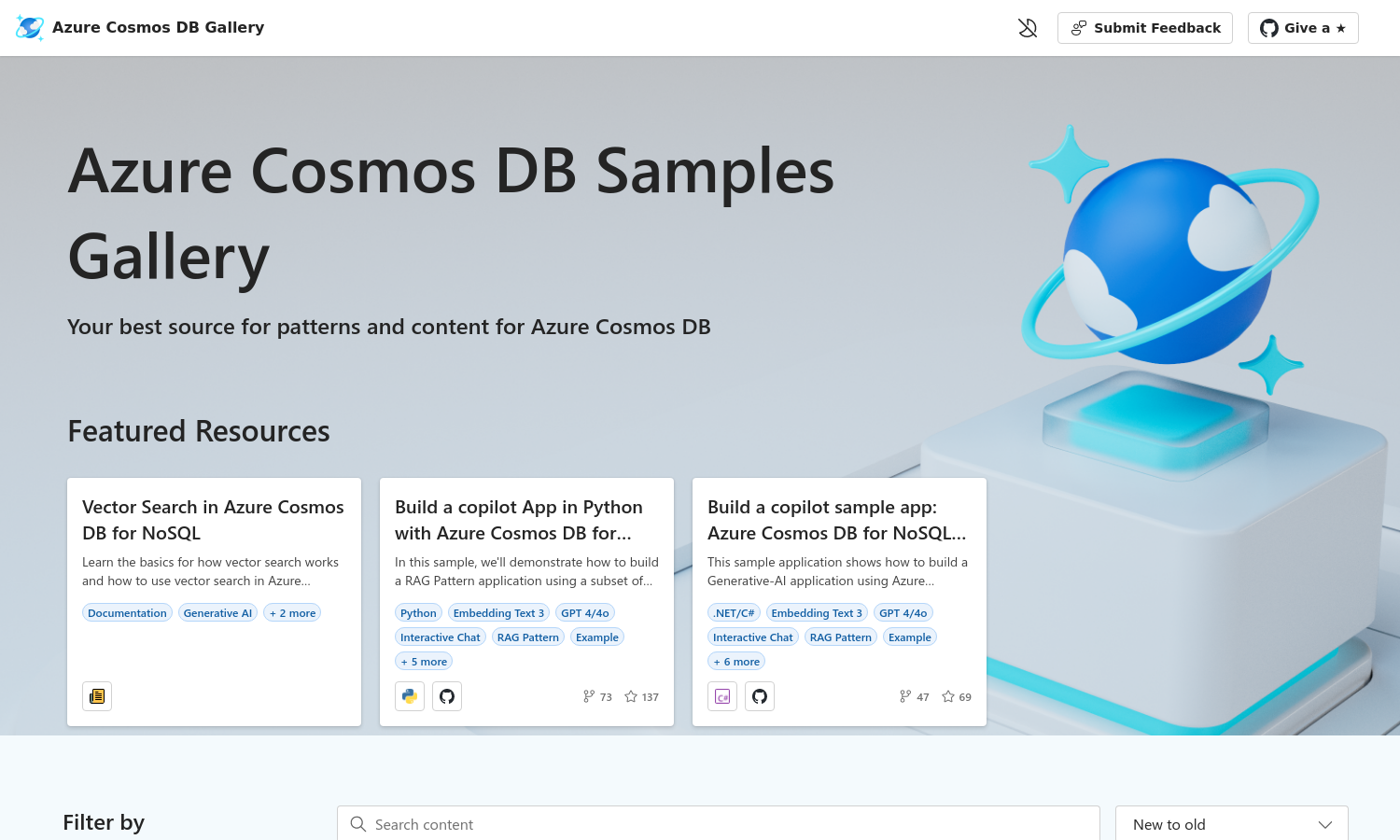This screenshot has width=1400, height=840.
Task: Click the magnifier icon in the search bar
Action: click(x=358, y=824)
